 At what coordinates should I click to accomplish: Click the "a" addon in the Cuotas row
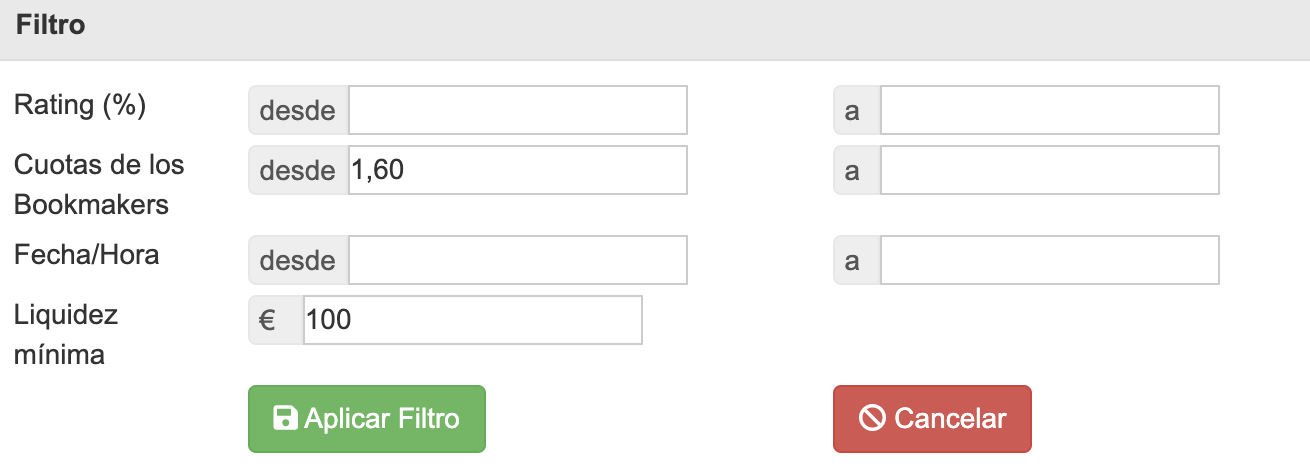pos(853,170)
